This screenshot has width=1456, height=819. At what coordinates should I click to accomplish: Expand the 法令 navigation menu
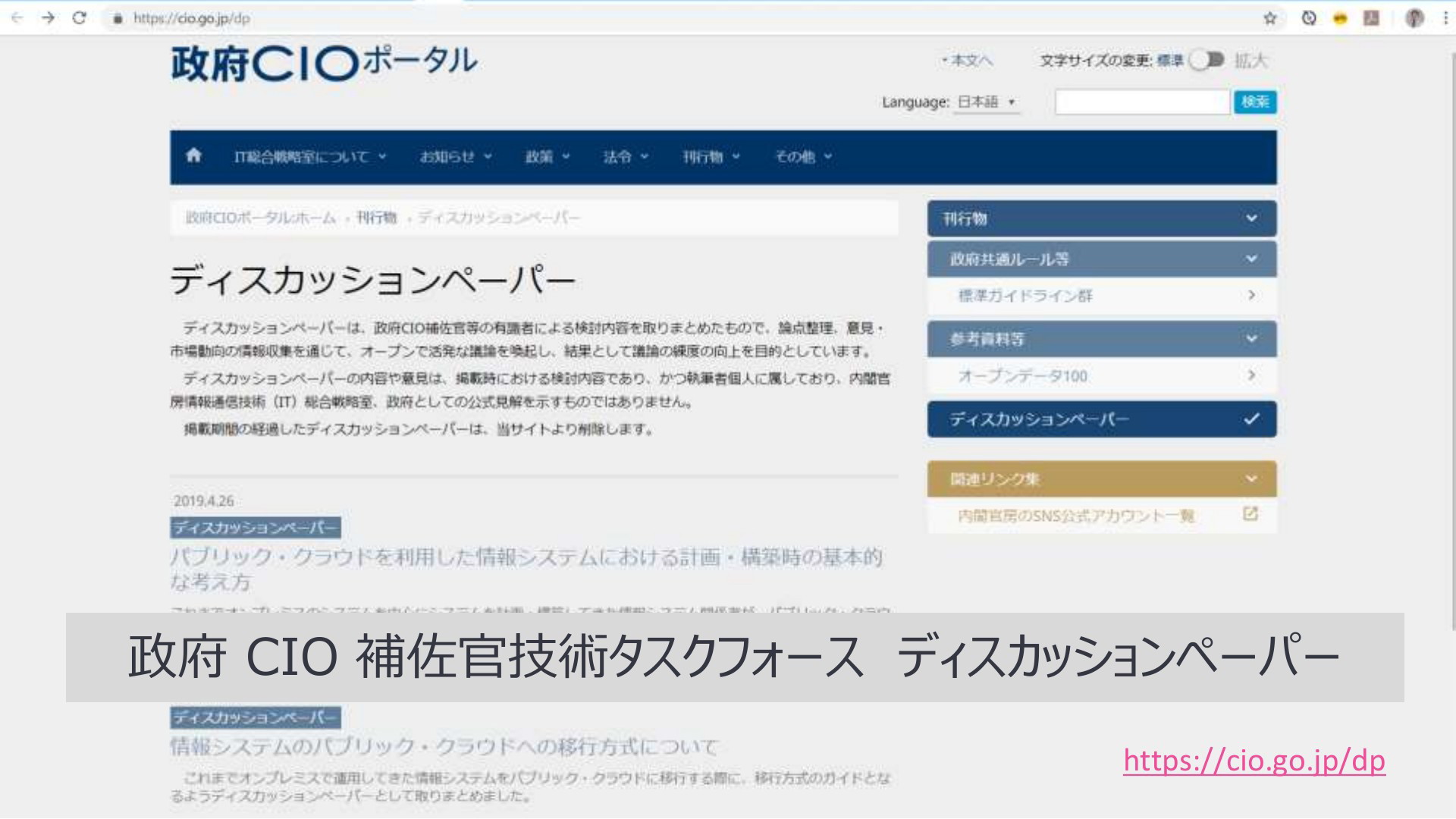click(626, 157)
